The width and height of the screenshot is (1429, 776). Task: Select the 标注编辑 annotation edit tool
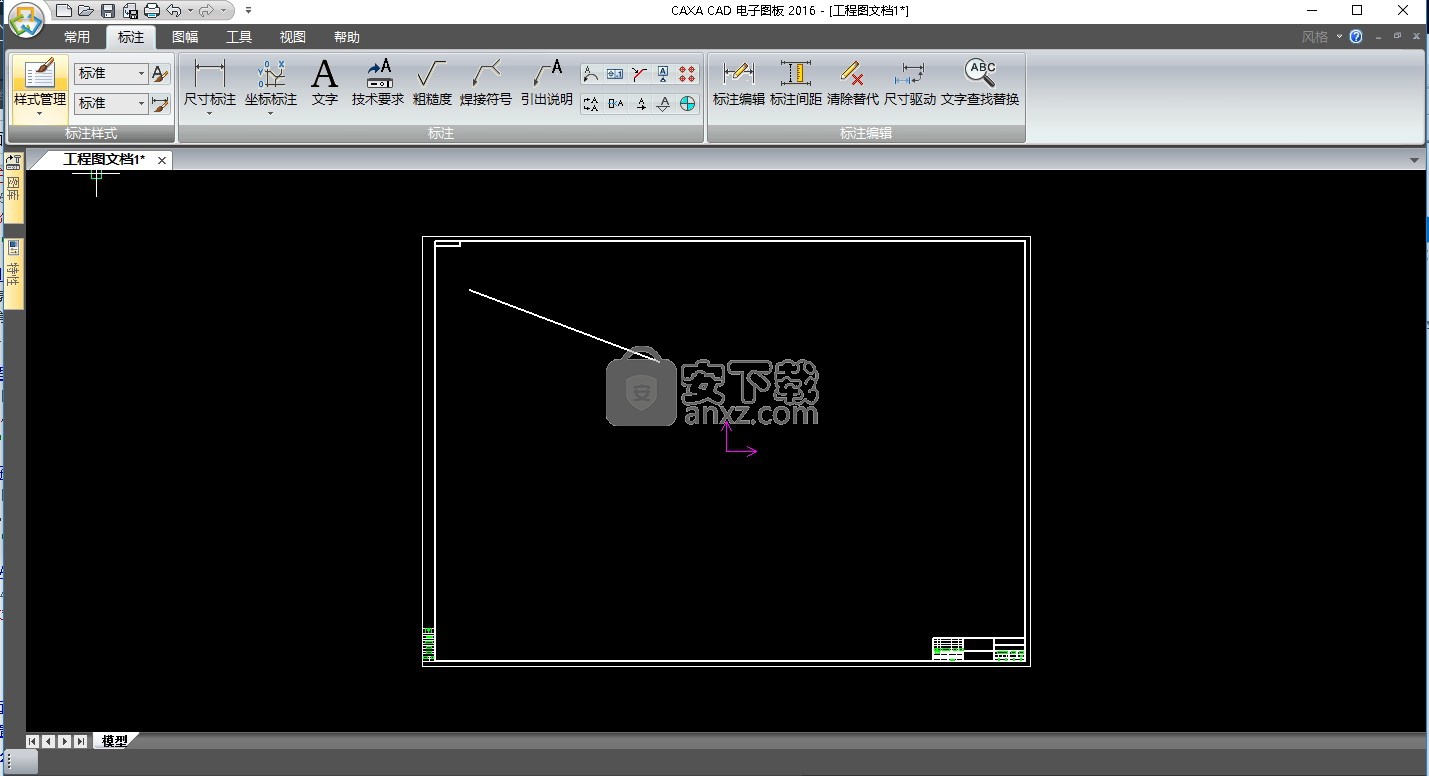[x=739, y=82]
